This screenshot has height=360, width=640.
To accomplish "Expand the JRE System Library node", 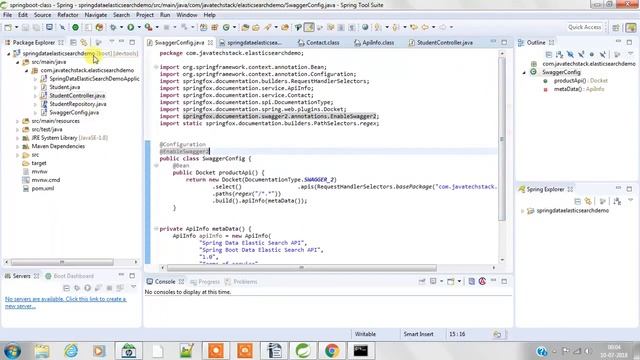I will click(18, 138).
